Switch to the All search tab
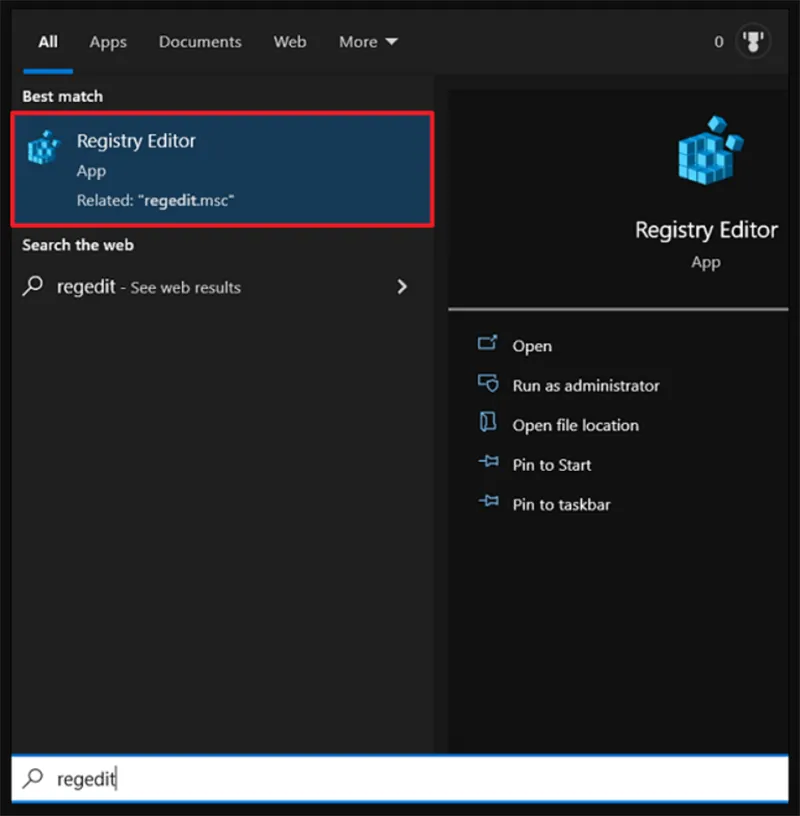800x816 pixels. 48,42
